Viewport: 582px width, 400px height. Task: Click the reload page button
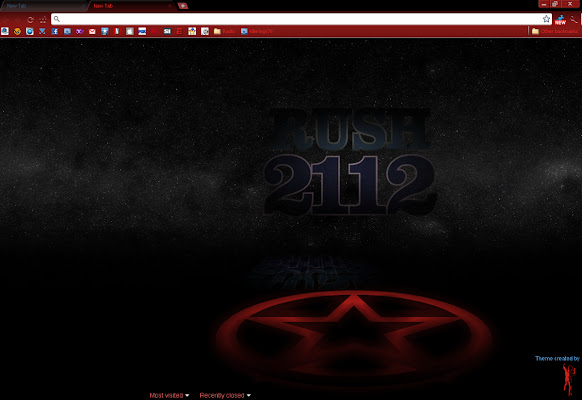coord(30,20)
